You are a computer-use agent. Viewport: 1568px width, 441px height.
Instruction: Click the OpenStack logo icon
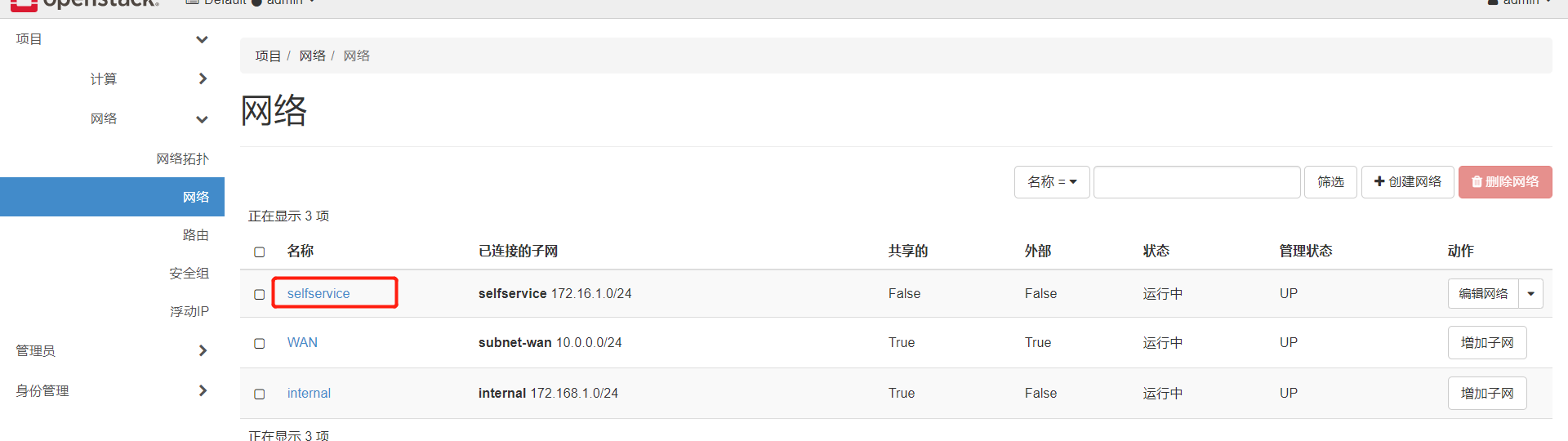tap(24, 4)
